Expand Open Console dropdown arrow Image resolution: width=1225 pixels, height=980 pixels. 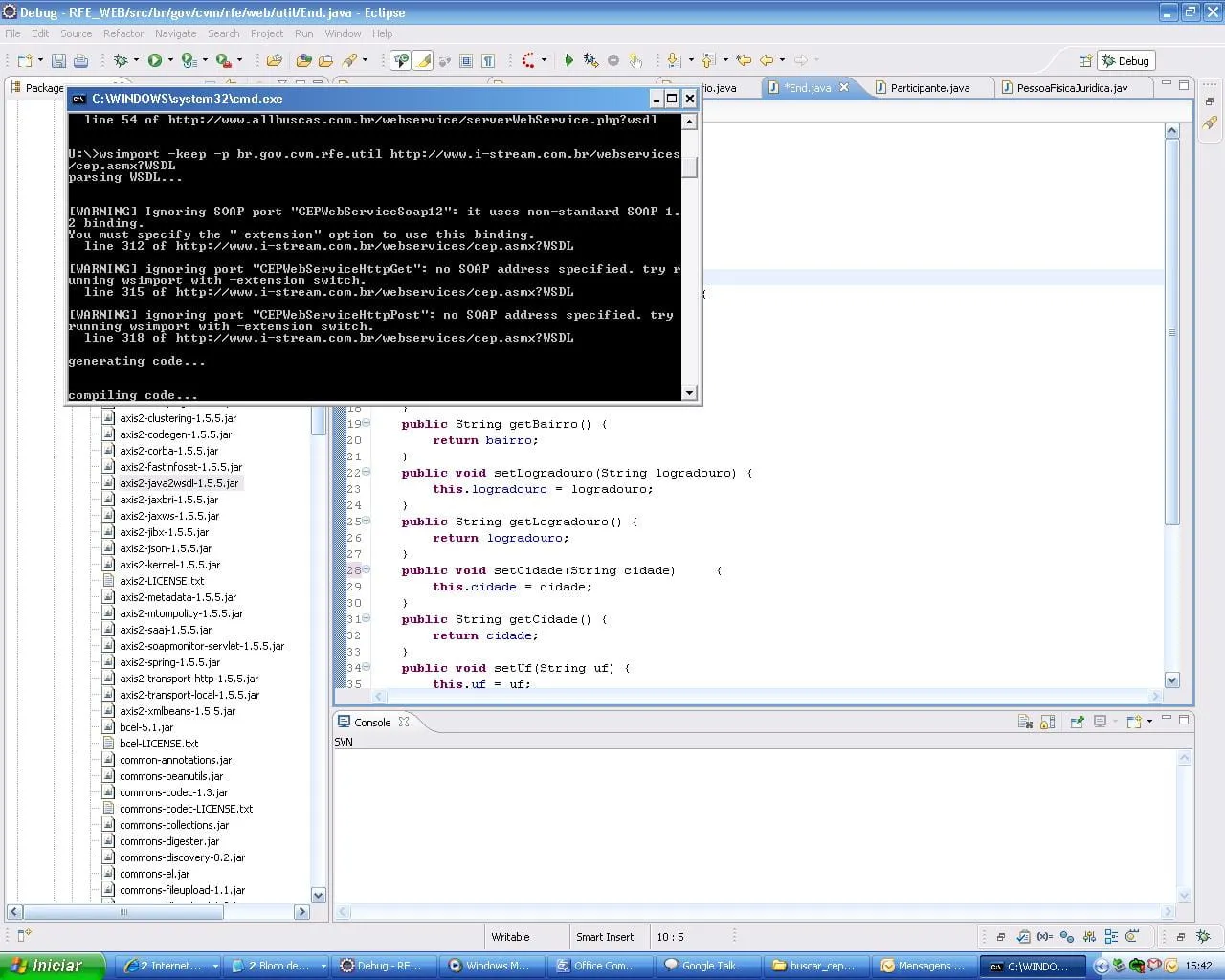point(1149,722)
